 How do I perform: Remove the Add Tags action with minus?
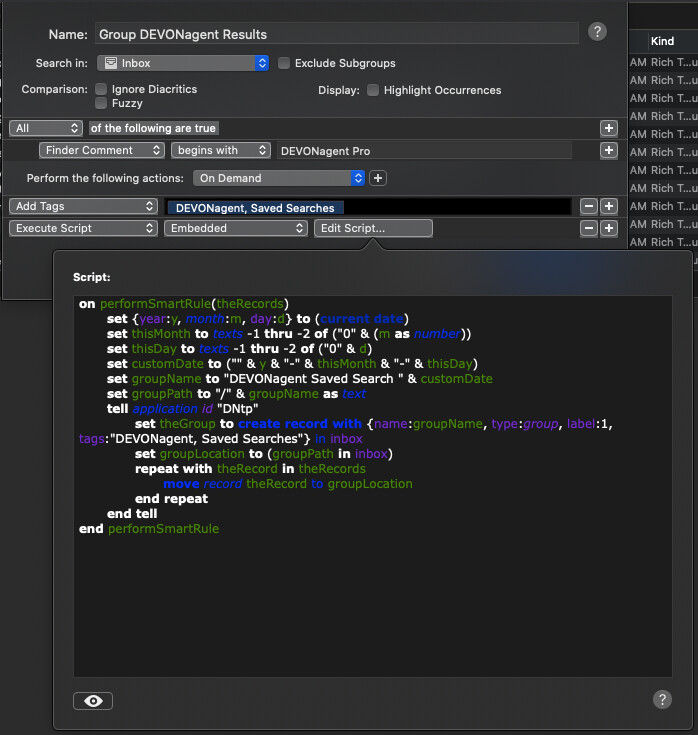pos(589,206)
